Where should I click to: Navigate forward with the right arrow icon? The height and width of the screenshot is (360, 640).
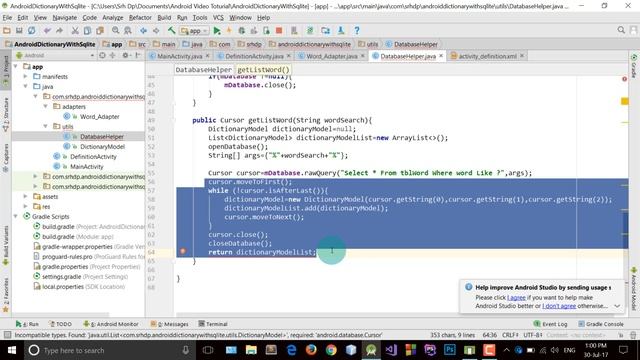point(156,31)
